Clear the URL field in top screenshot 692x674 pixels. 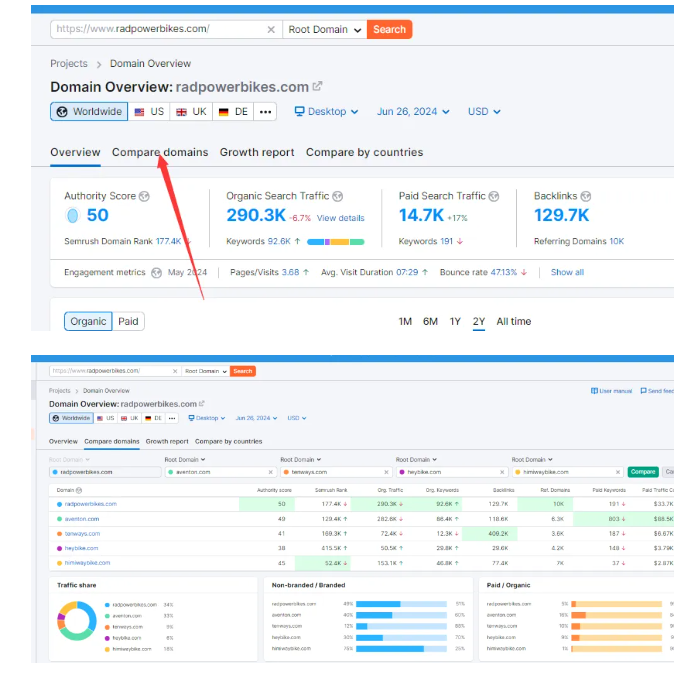point(271,30)
